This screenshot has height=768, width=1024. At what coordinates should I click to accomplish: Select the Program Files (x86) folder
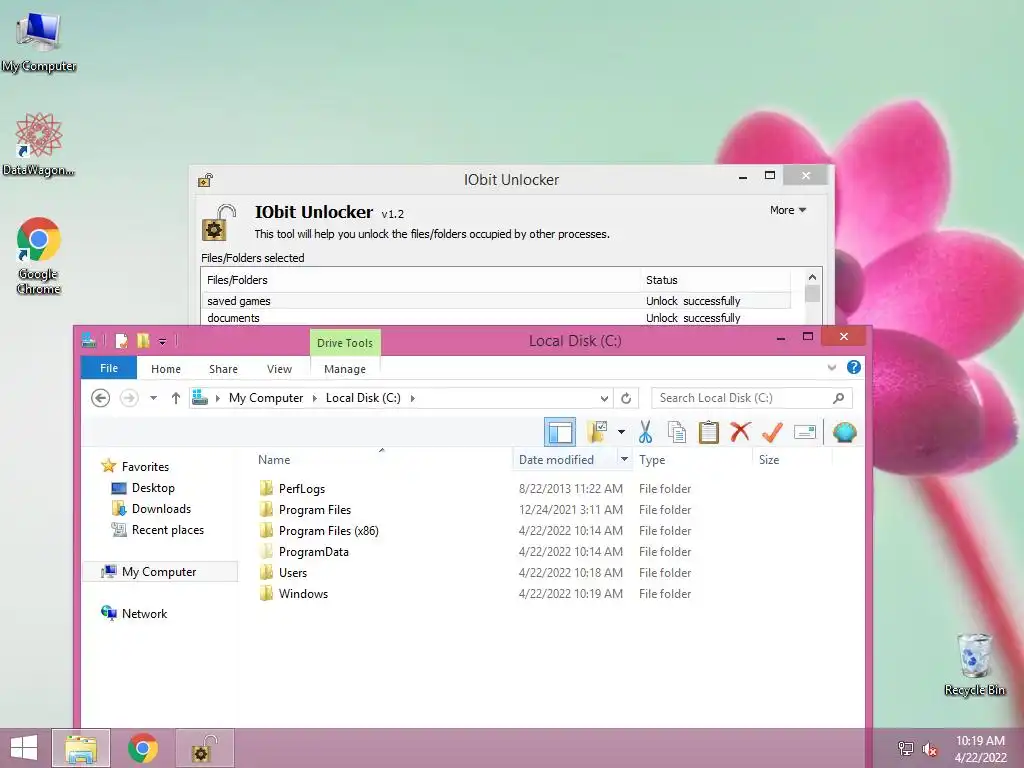coord(328,530)
